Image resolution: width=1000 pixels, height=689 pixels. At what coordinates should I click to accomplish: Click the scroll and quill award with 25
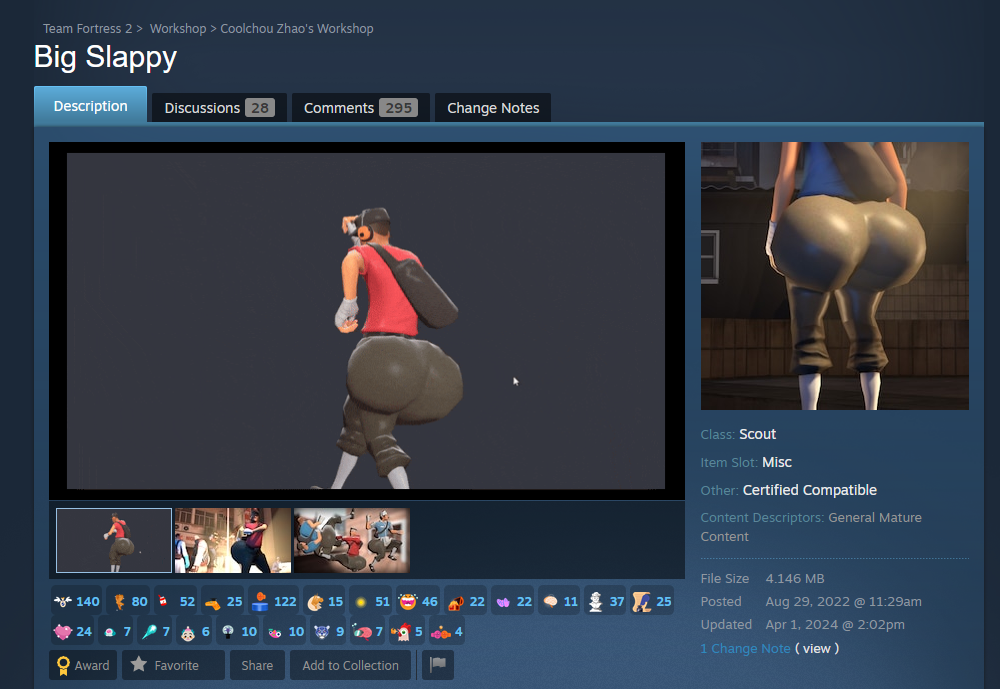[x=652, y=601]
